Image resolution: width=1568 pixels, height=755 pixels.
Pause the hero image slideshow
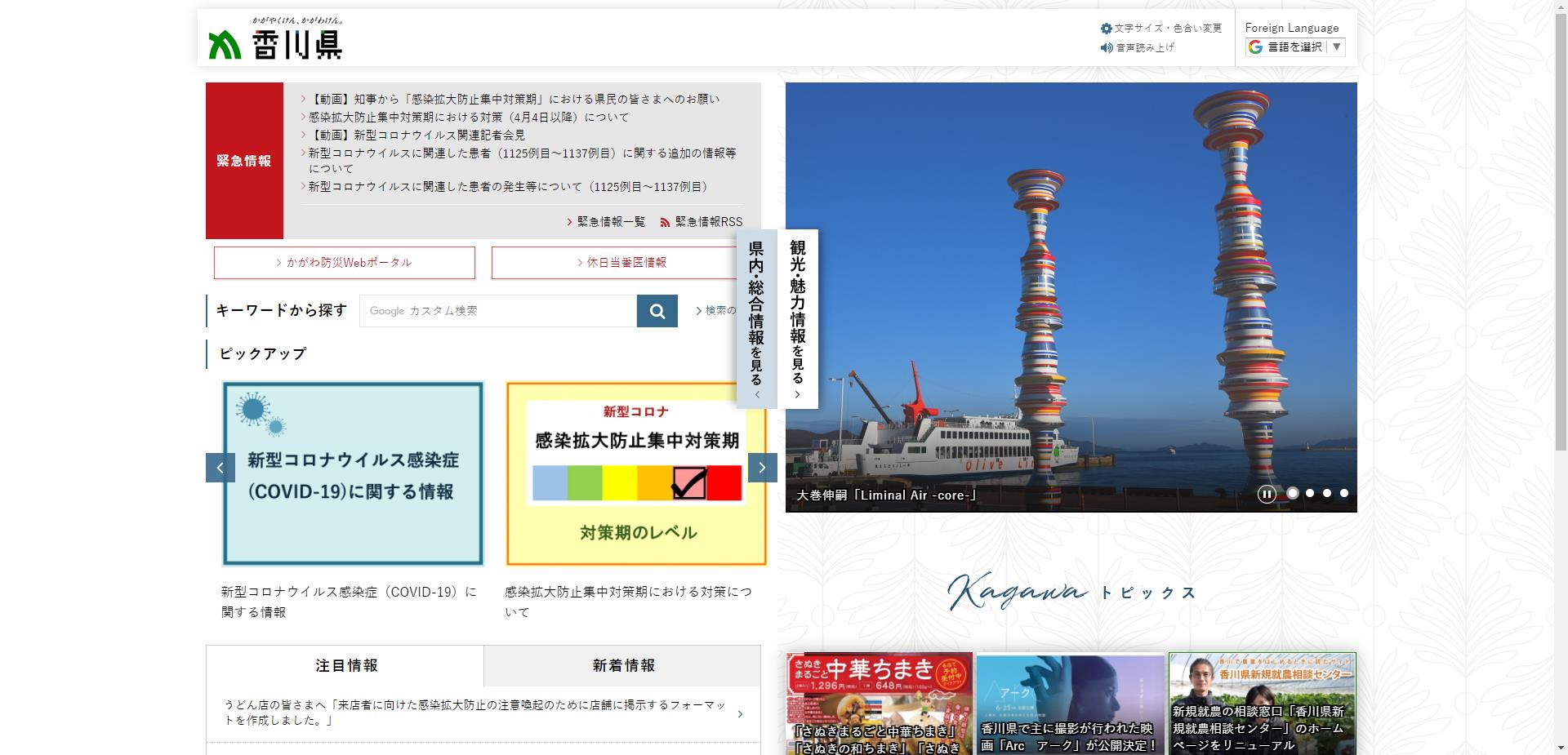(x=1266, y=494)
